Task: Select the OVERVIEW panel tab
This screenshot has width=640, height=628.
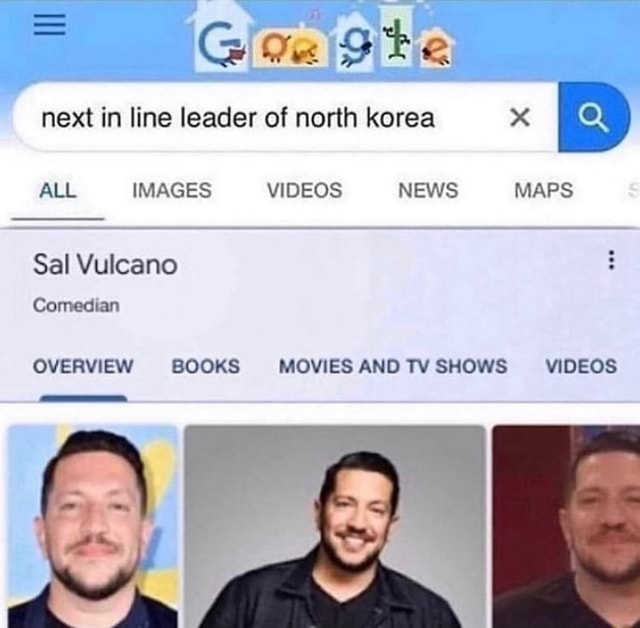Action: tap(83, 366)
